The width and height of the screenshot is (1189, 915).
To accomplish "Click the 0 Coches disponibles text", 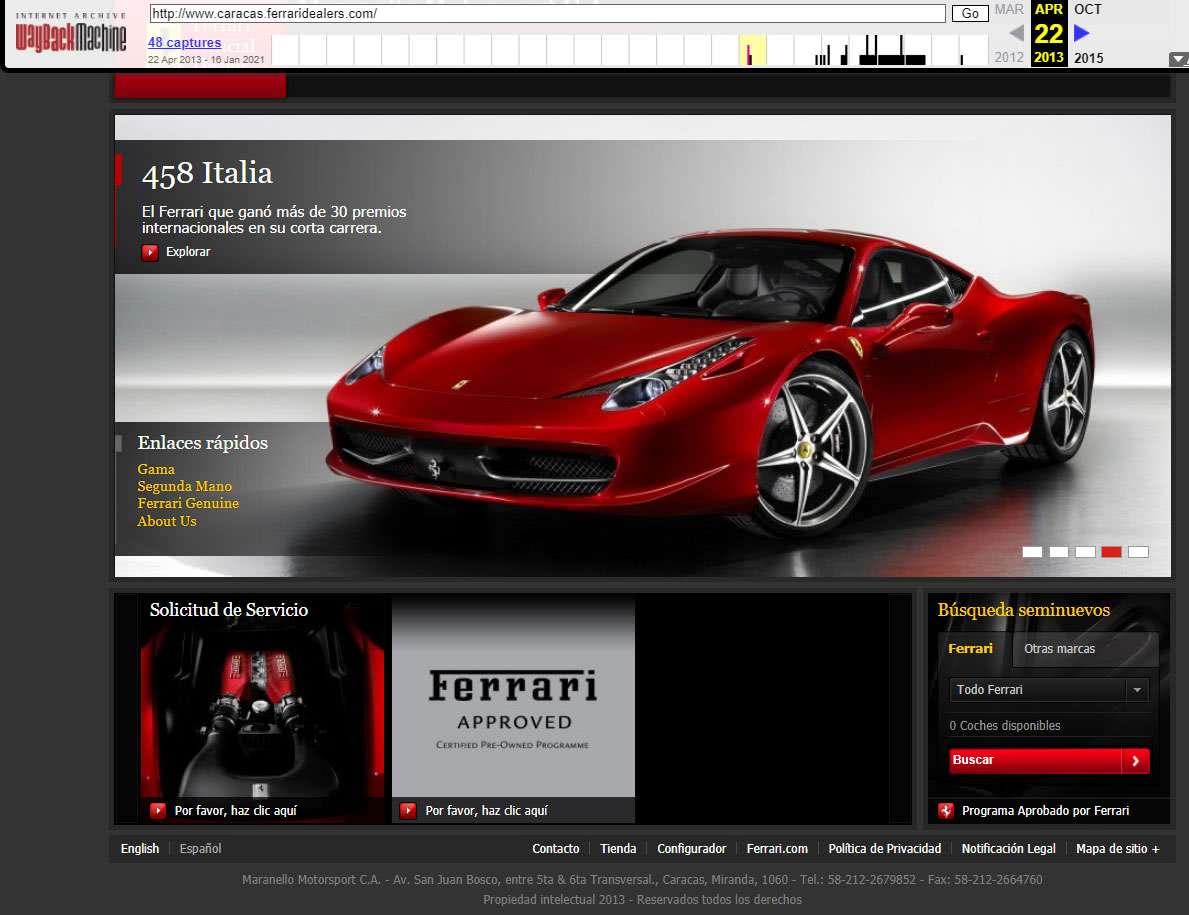I will click(1005, 725).
